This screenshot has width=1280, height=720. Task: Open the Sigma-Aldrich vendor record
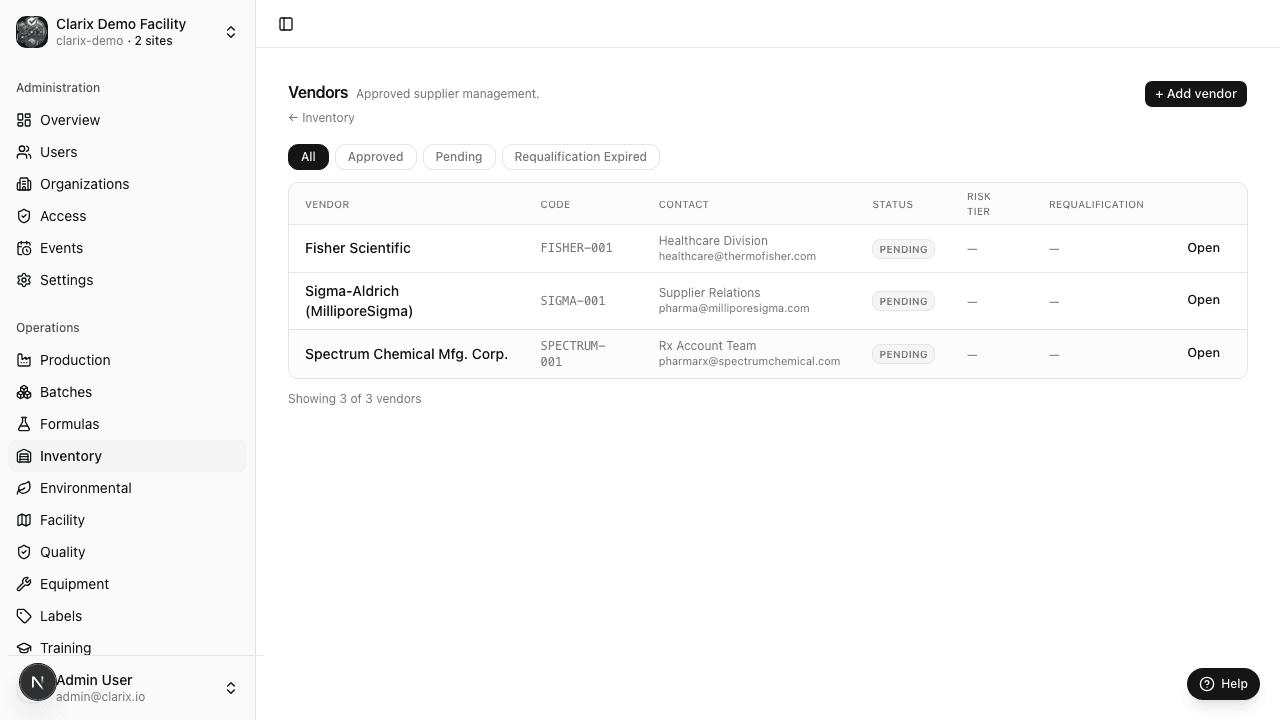tap(1203, 300)
